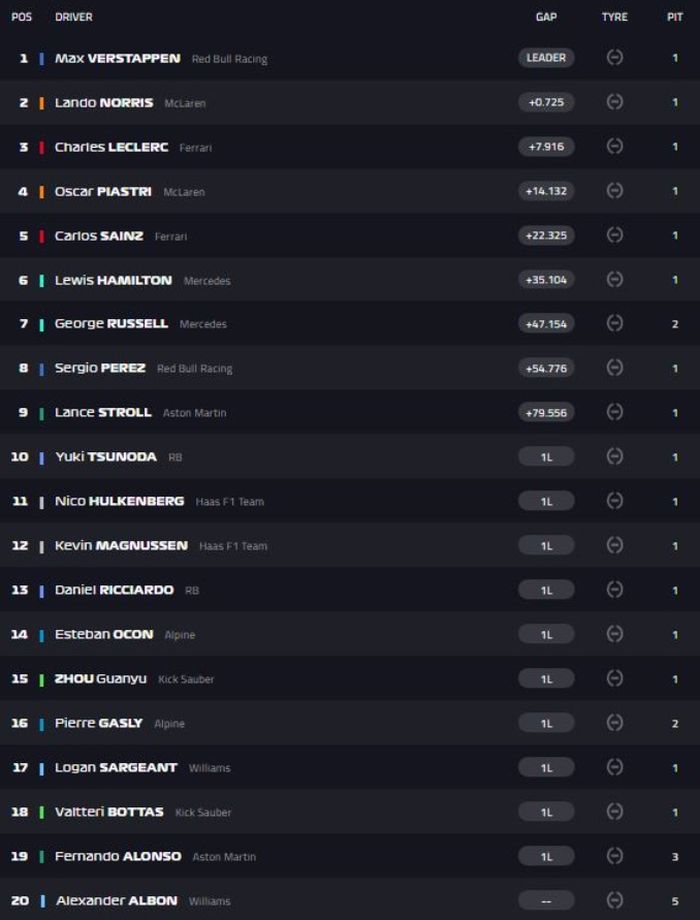Click Yuki Tsunoda's tyre icon
The width and height of the screenshot is (700, 920).
[x=615, y=456]
